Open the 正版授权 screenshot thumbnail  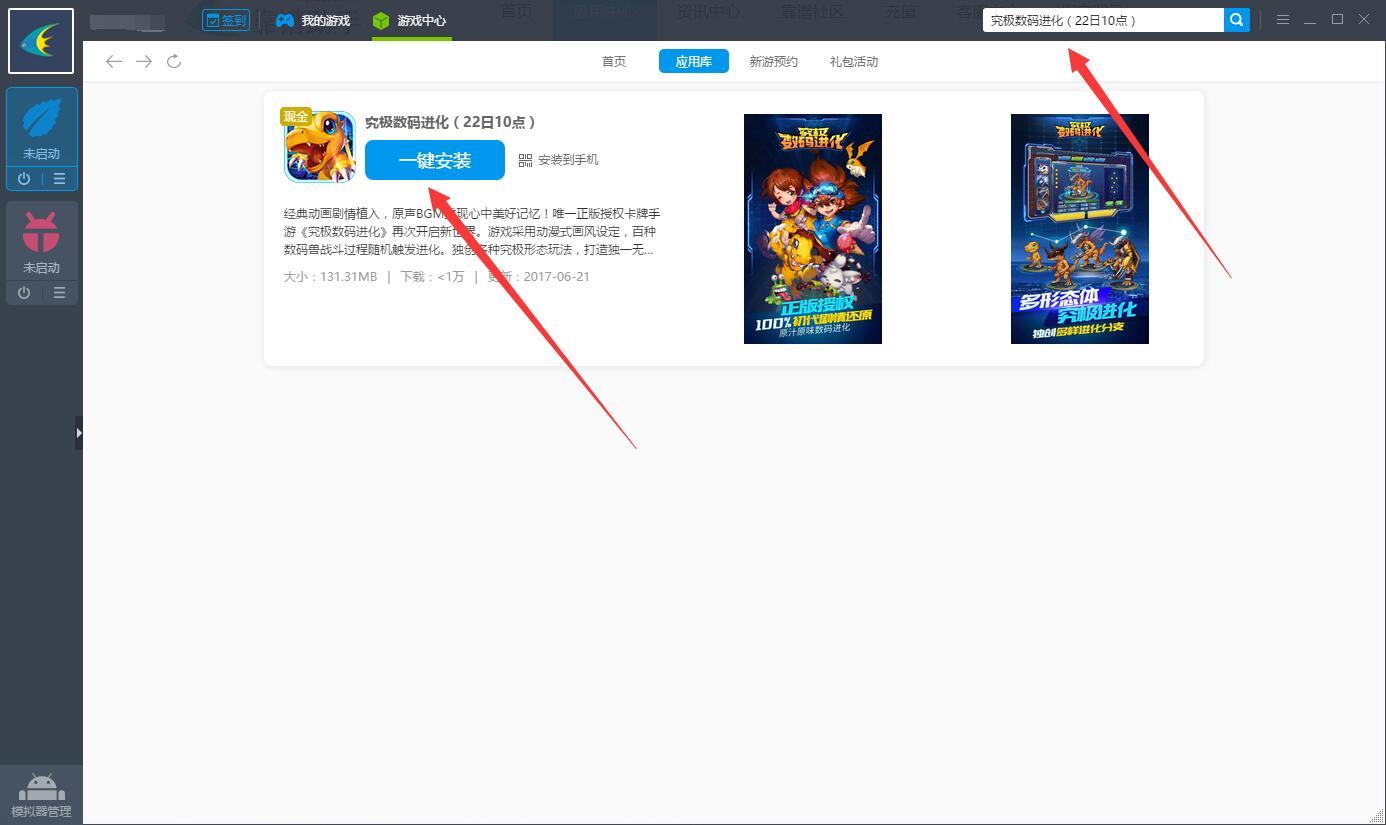coord(813,229)
